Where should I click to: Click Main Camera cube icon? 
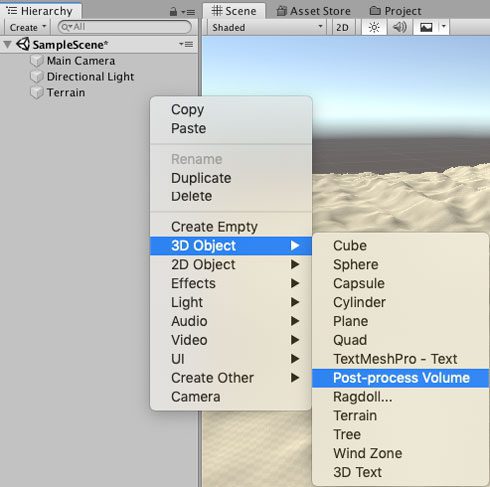click(x=36, y=61)
